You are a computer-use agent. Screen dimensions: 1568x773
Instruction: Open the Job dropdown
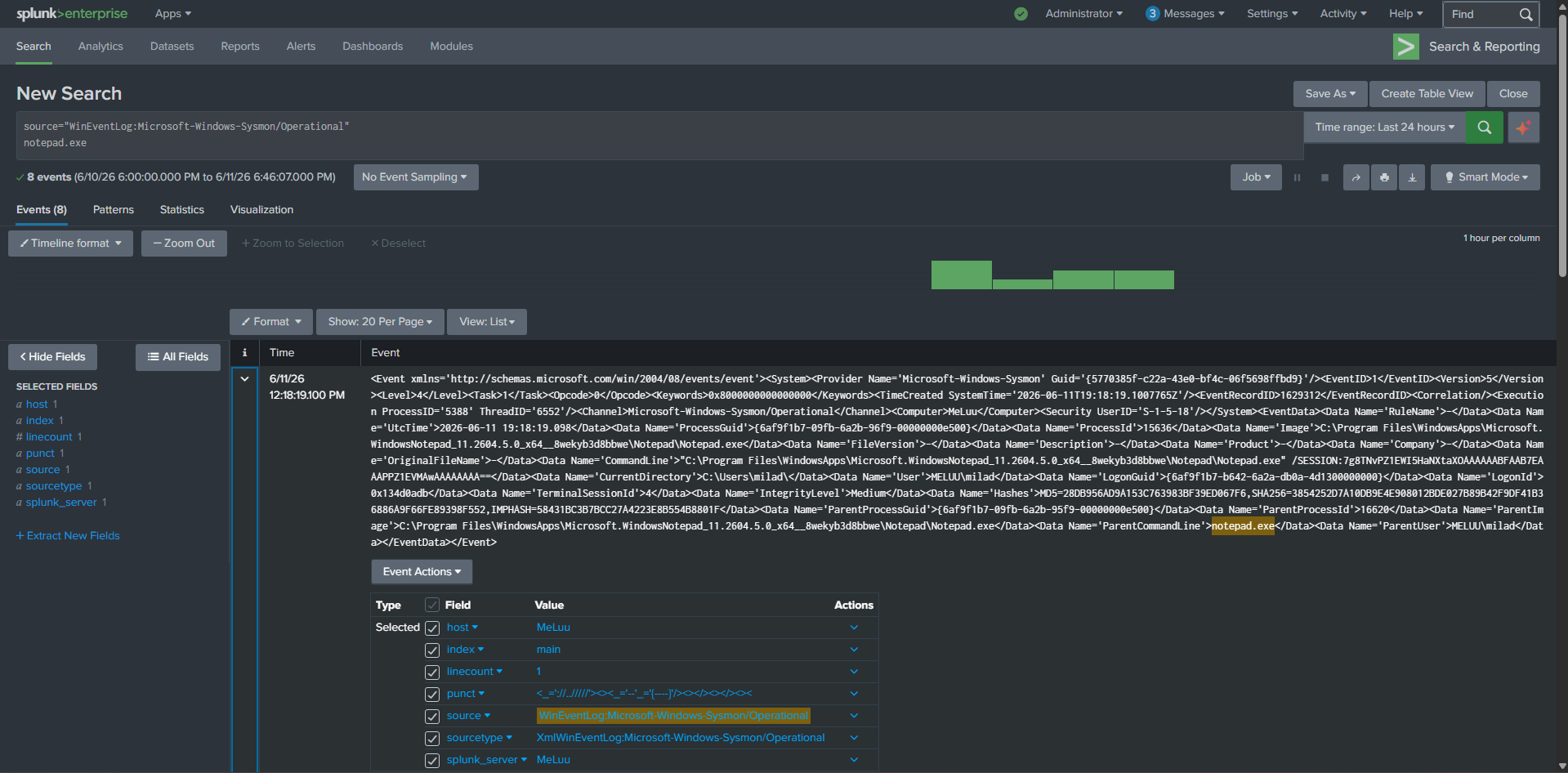[x=1257, y=177]
